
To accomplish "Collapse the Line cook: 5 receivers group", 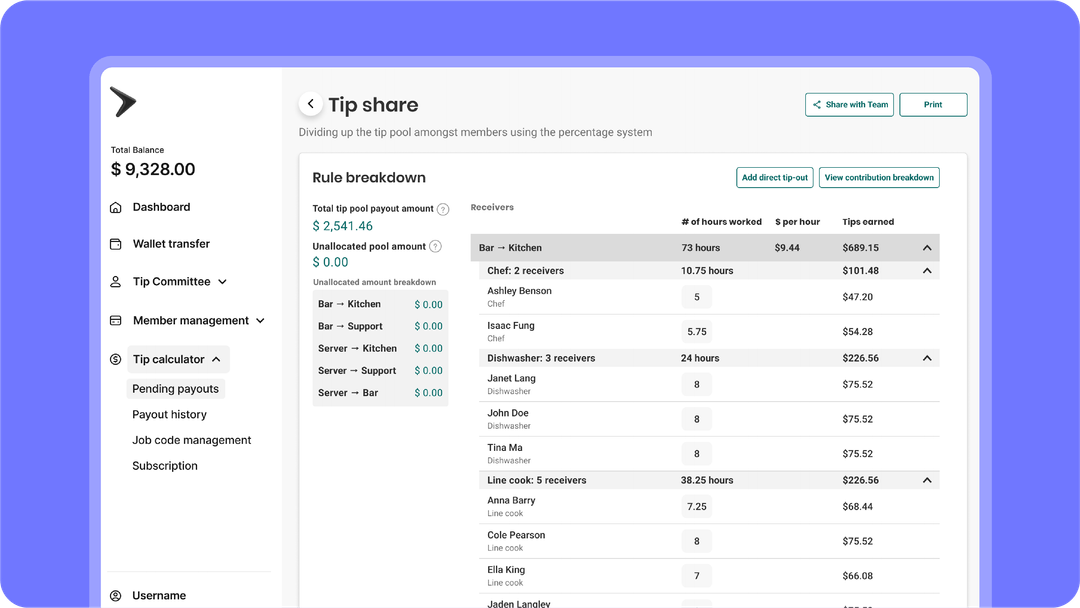I will coord(928,479).
